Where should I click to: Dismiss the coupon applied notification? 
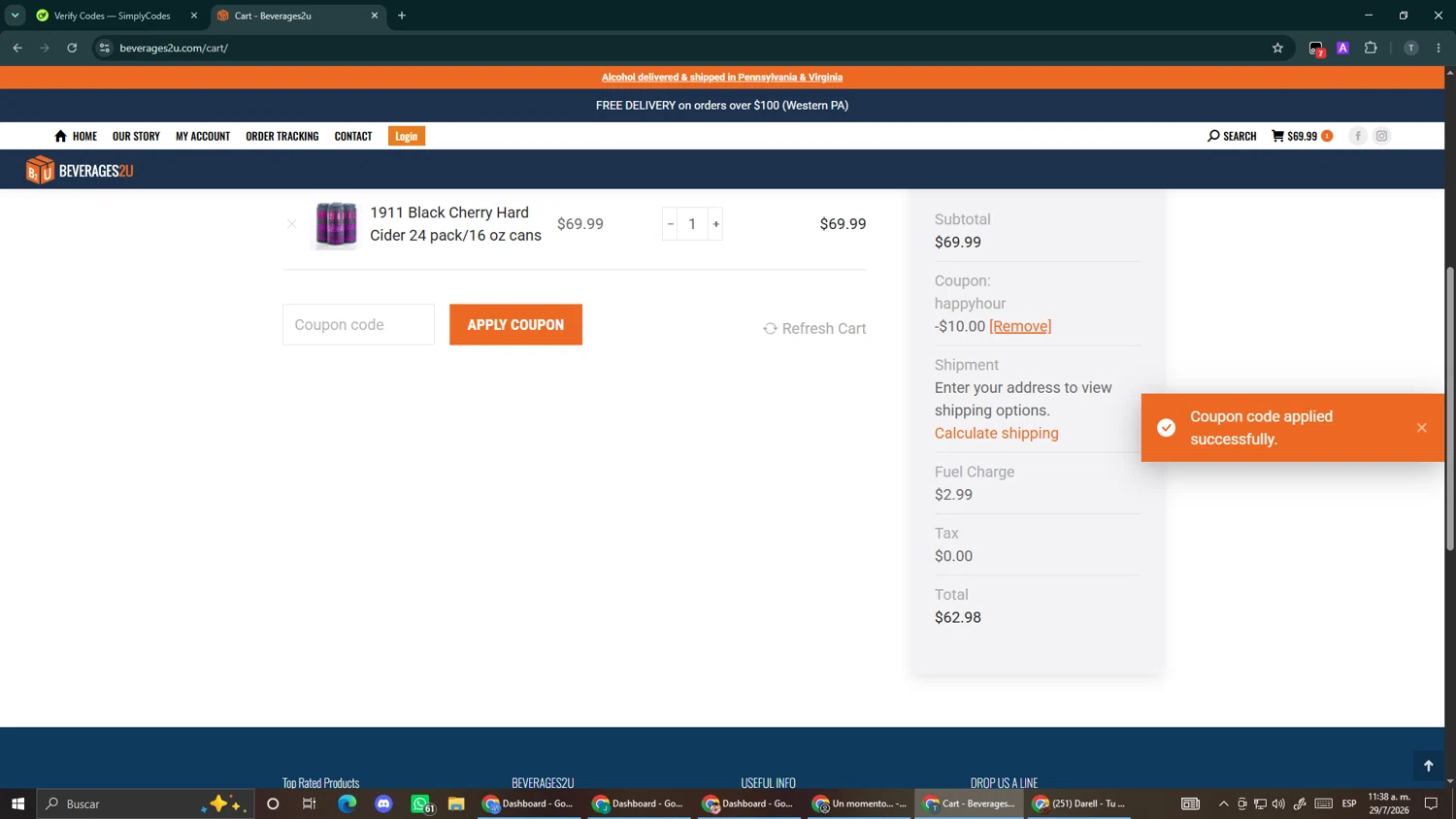point(1421,428)
